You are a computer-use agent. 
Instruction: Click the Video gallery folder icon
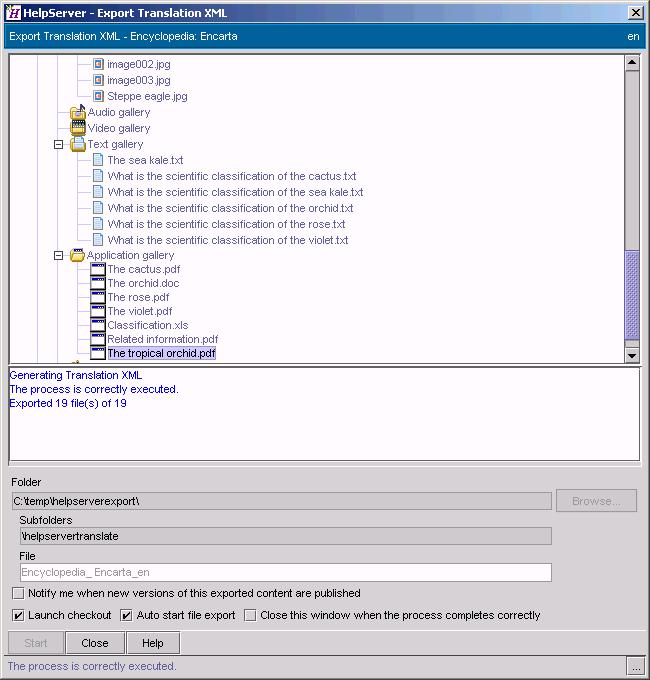[x=78, y=128]
